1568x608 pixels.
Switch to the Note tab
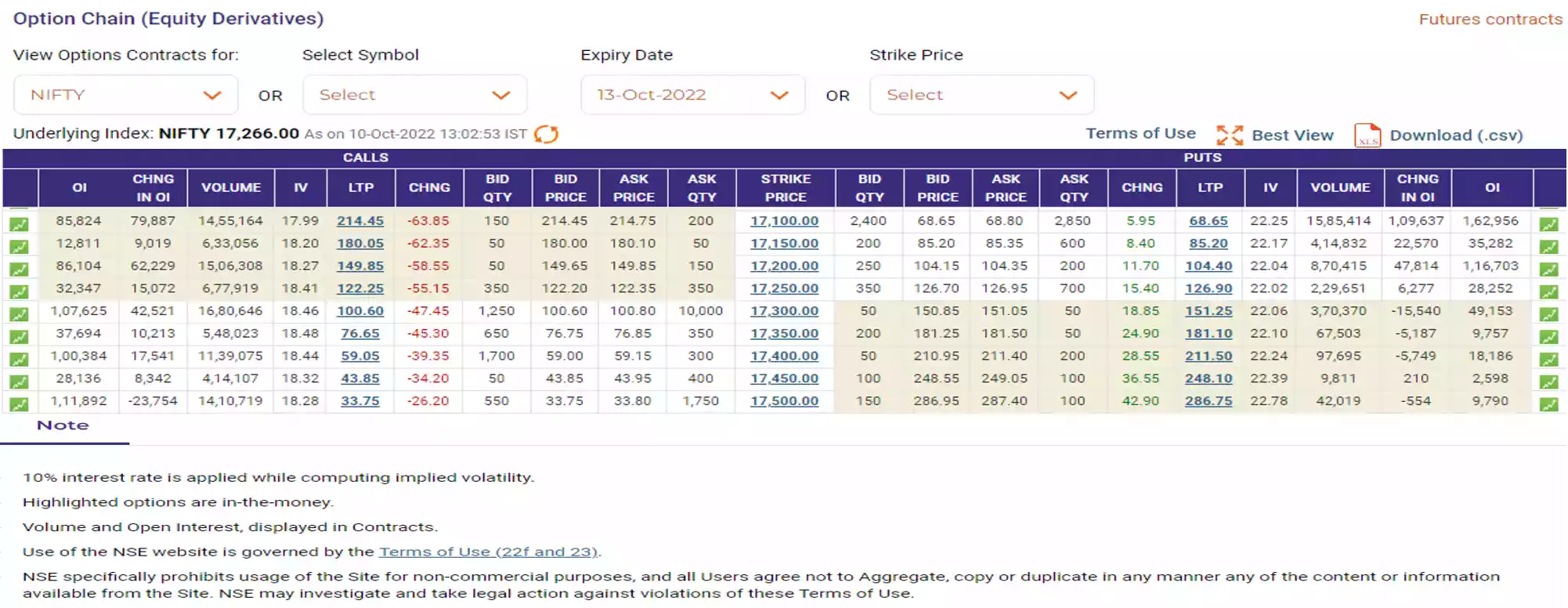point(63,425)
